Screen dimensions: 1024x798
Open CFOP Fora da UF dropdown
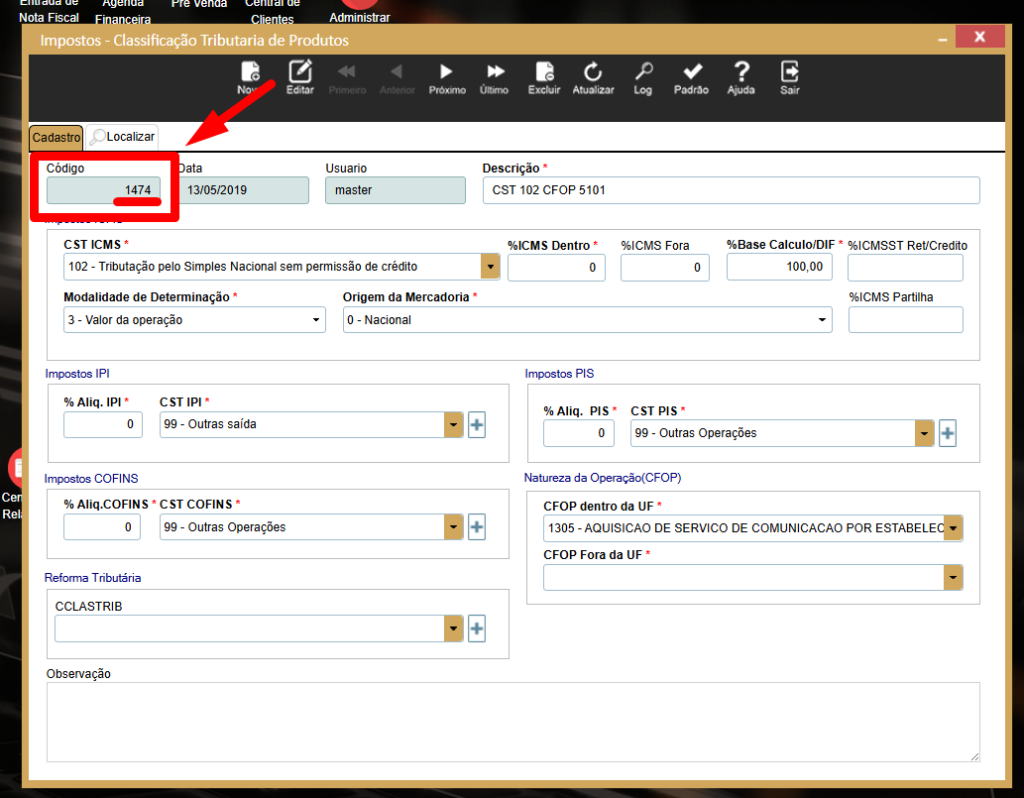(x=954, y=578)
